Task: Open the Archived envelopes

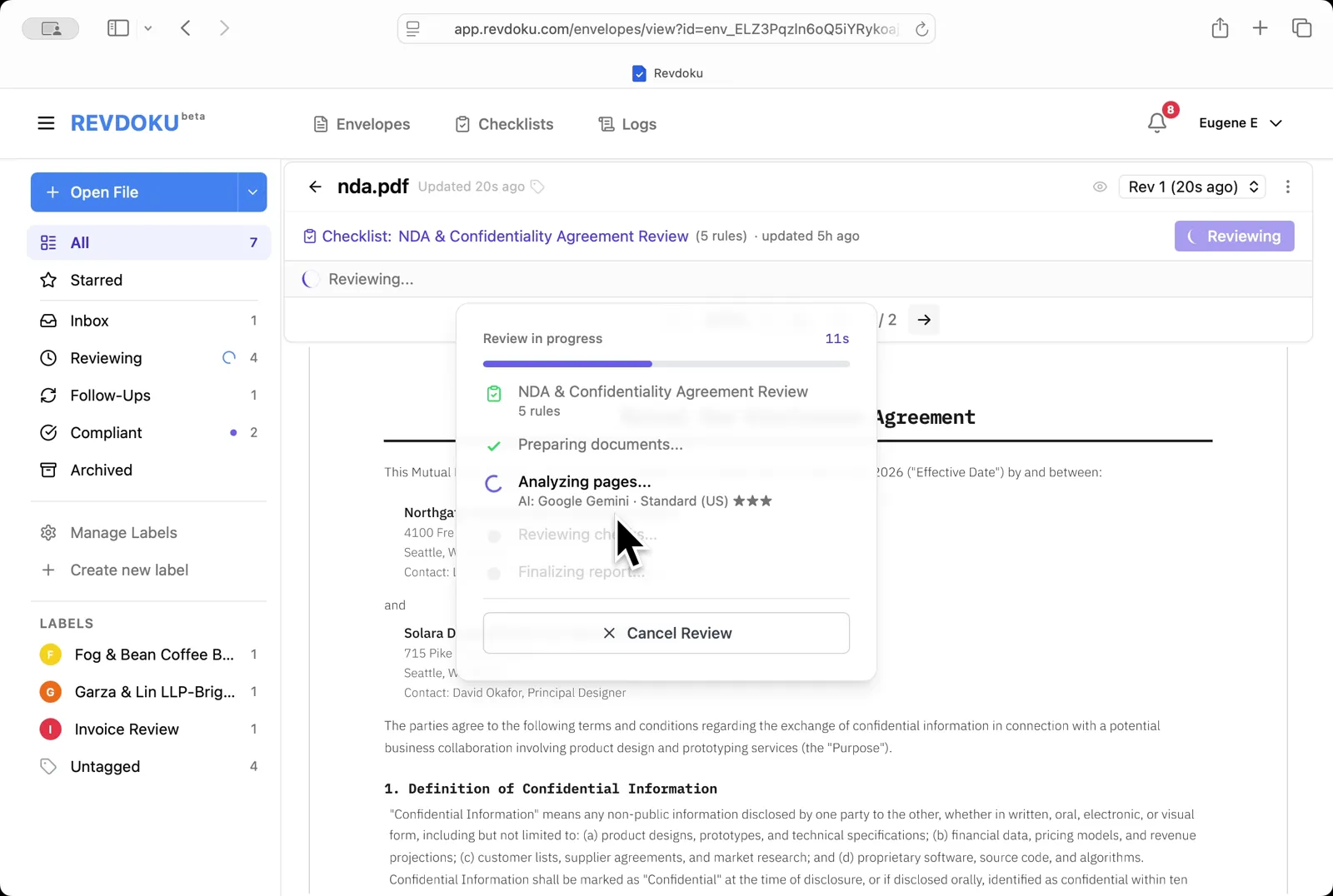Action: [101, 470]
